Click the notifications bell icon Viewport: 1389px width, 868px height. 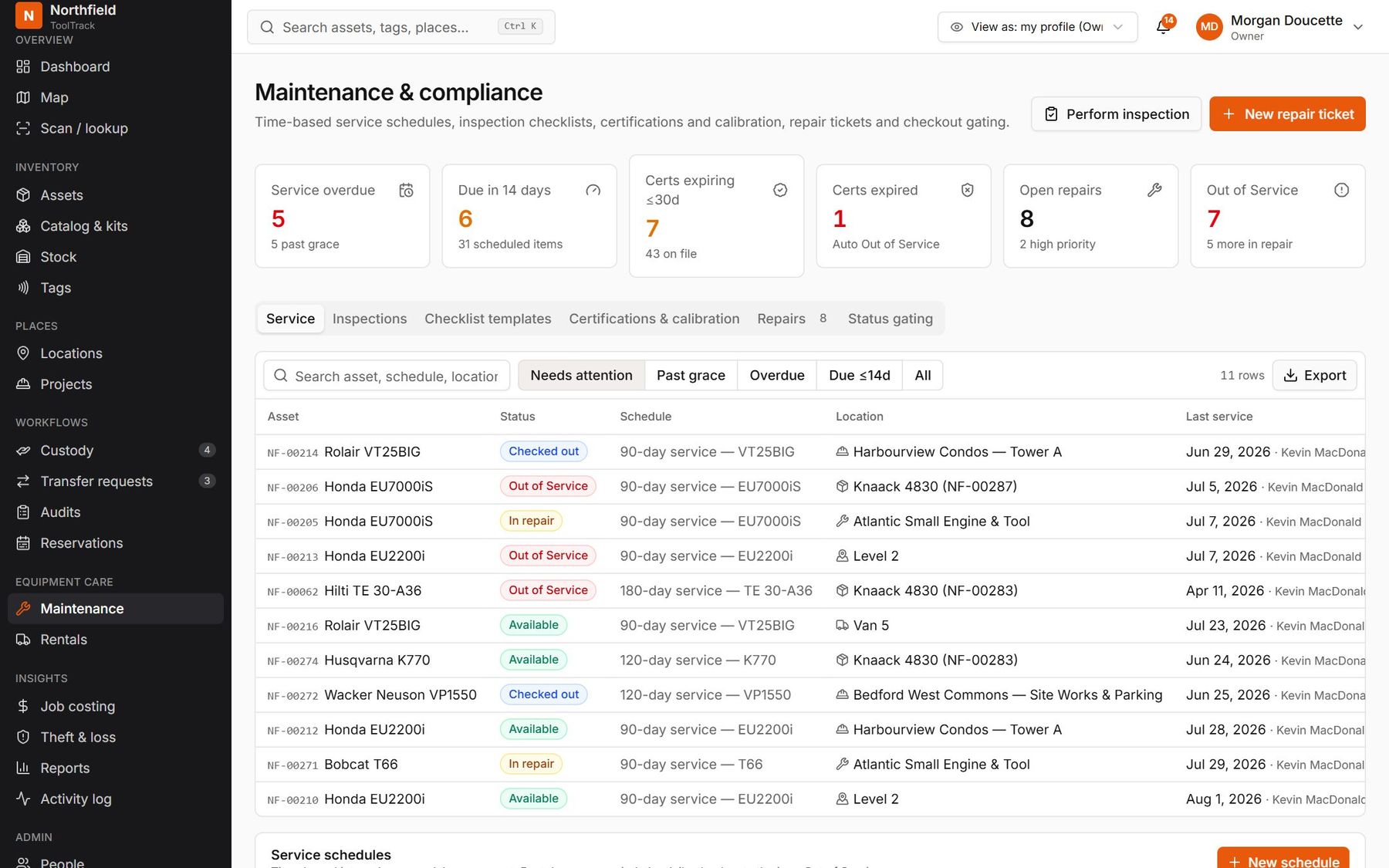click(1163, 27)
